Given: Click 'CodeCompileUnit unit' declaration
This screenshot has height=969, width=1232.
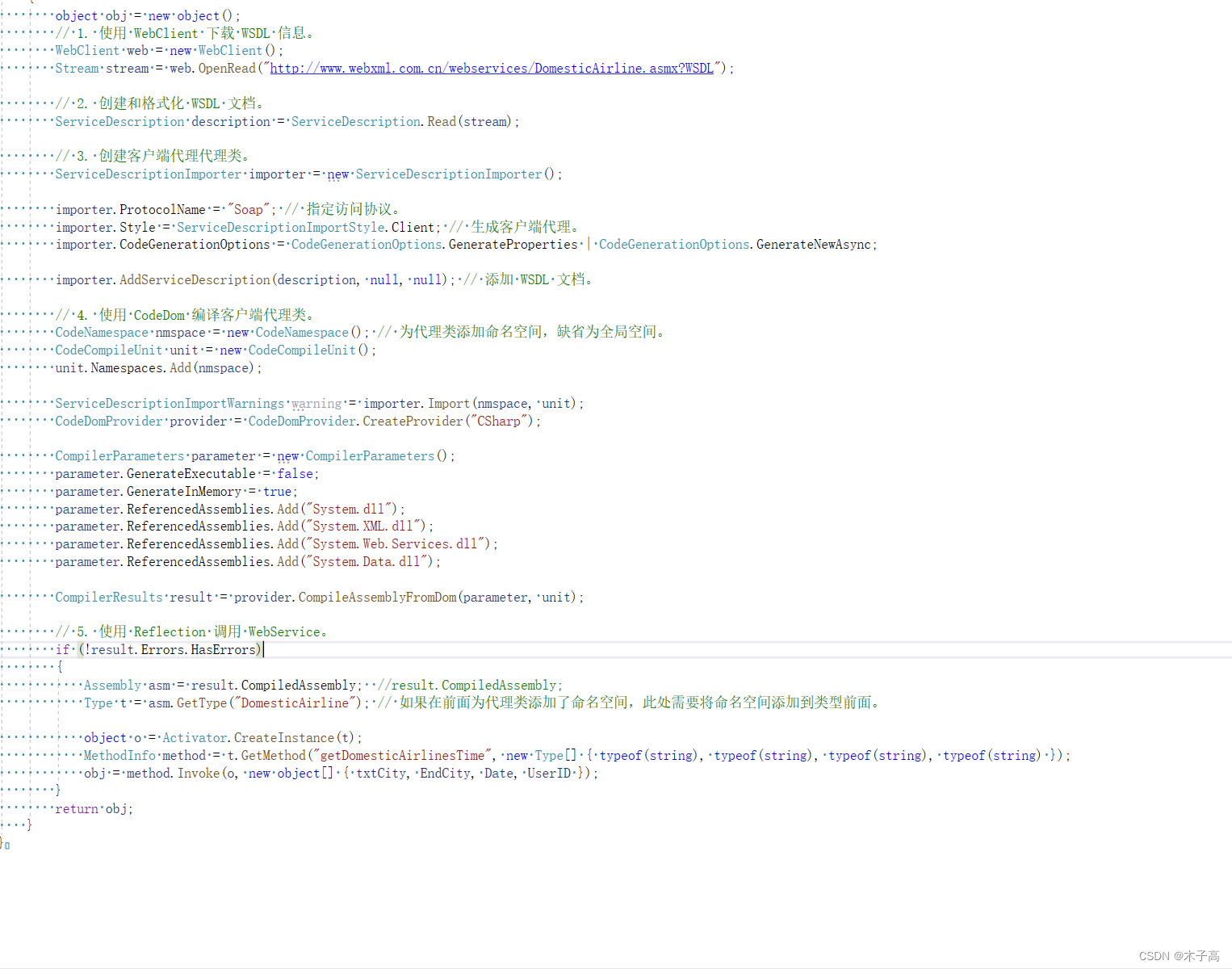Looking at the screenshot, I should click(x=127, y=350).
